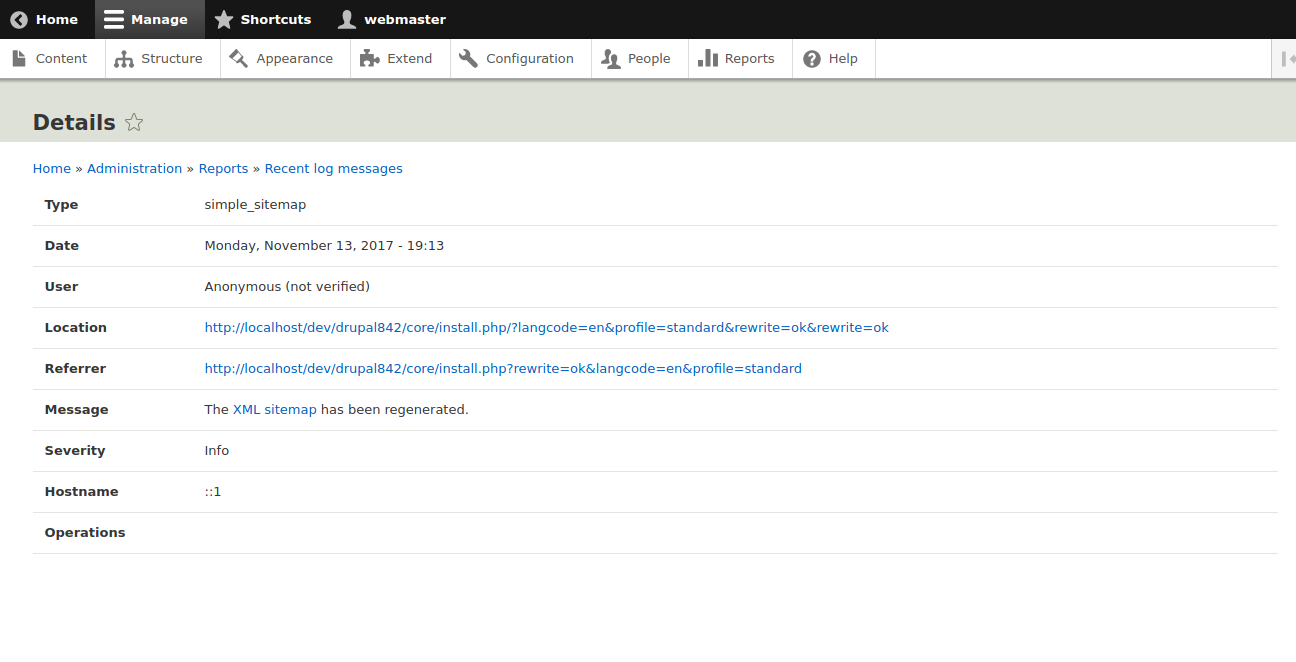Open the Content menu label
Viewport: 1296px width, 662px height.
pos(61,59)
